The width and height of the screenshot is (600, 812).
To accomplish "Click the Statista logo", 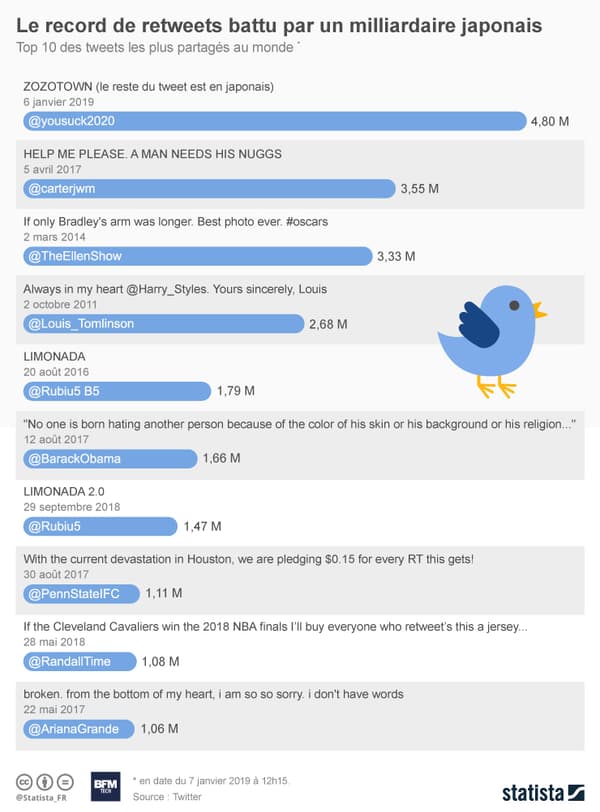I will (543, 793).
